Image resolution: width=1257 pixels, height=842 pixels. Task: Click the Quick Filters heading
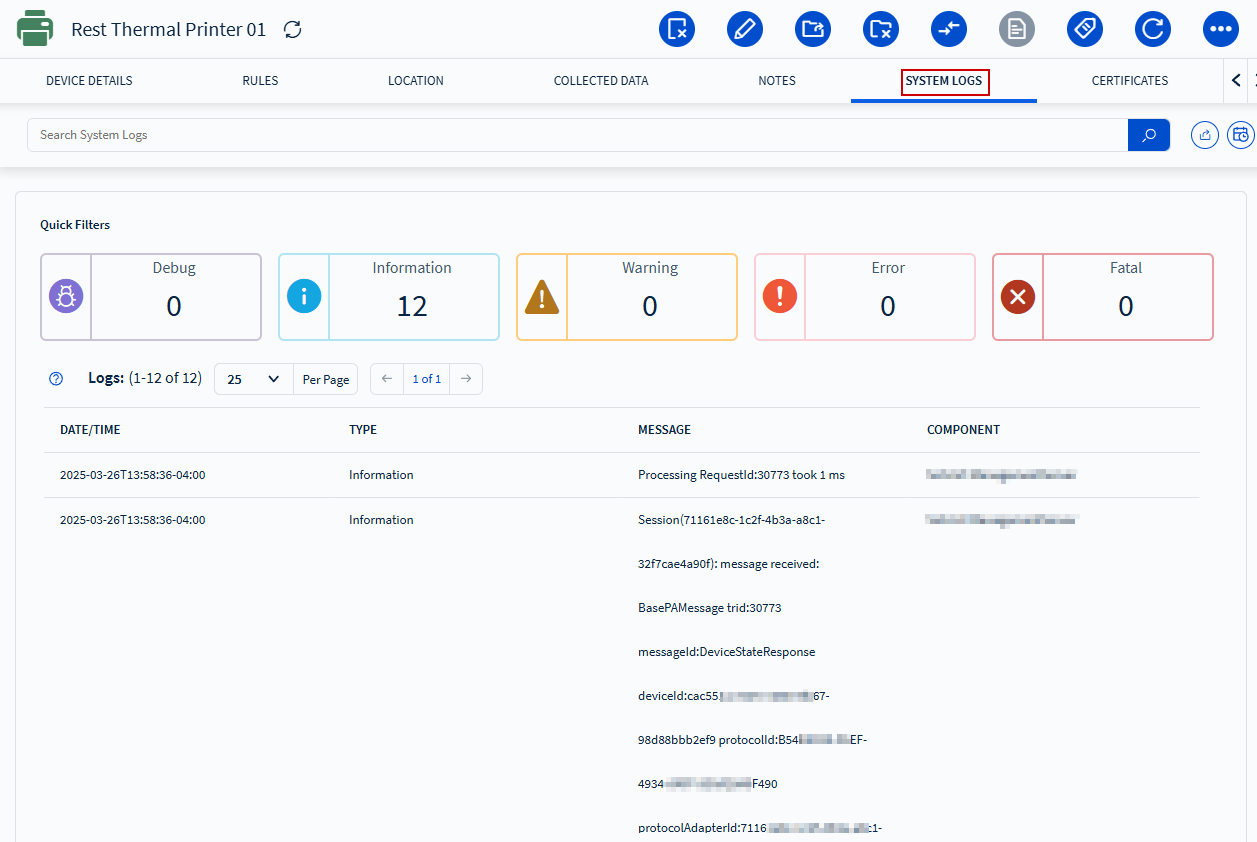point(75,225)
